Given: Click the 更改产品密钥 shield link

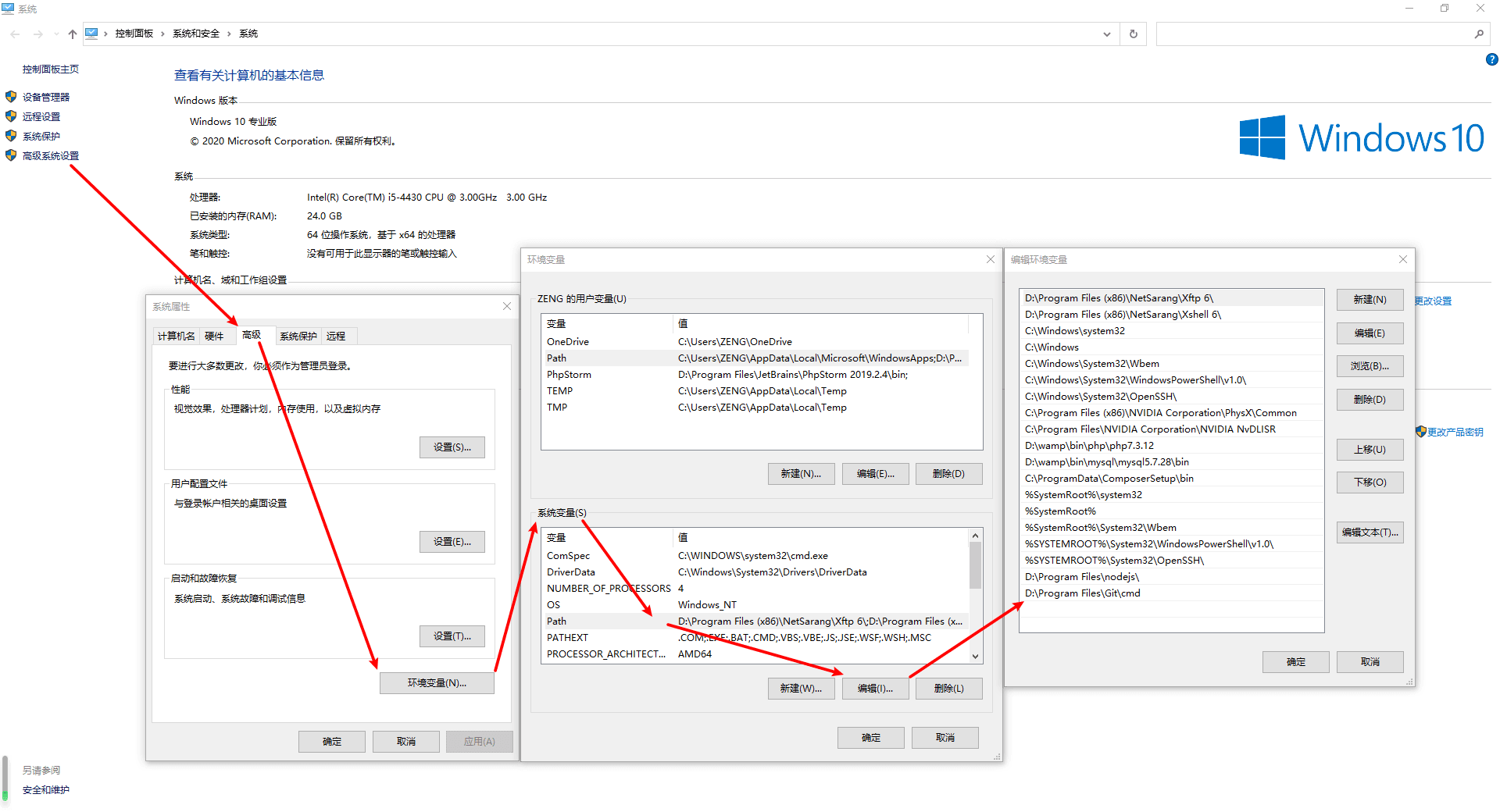Looking at the screenshot, I should (x=1454, y=432).
